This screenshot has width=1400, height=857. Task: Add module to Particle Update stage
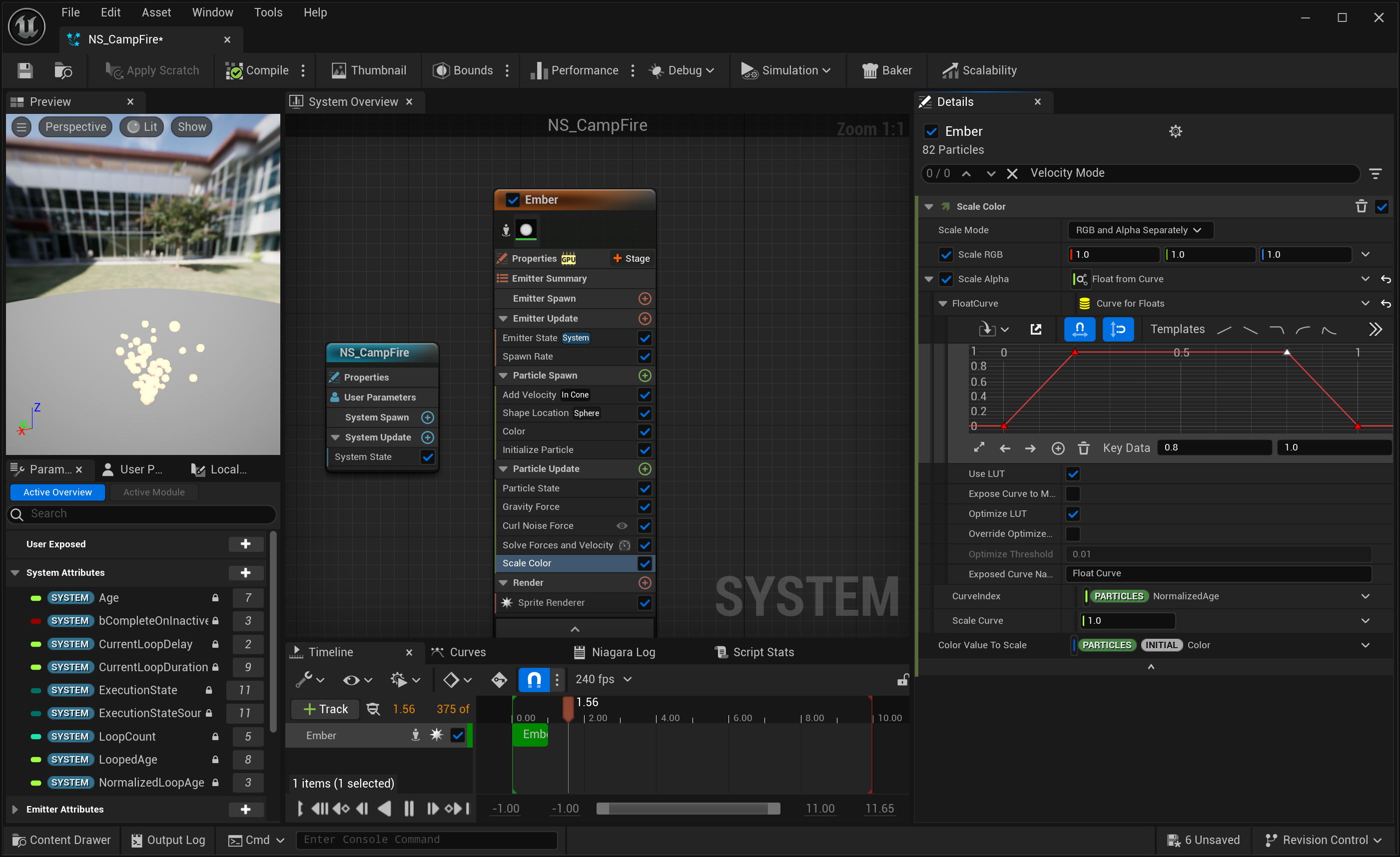tap(645, 468)
